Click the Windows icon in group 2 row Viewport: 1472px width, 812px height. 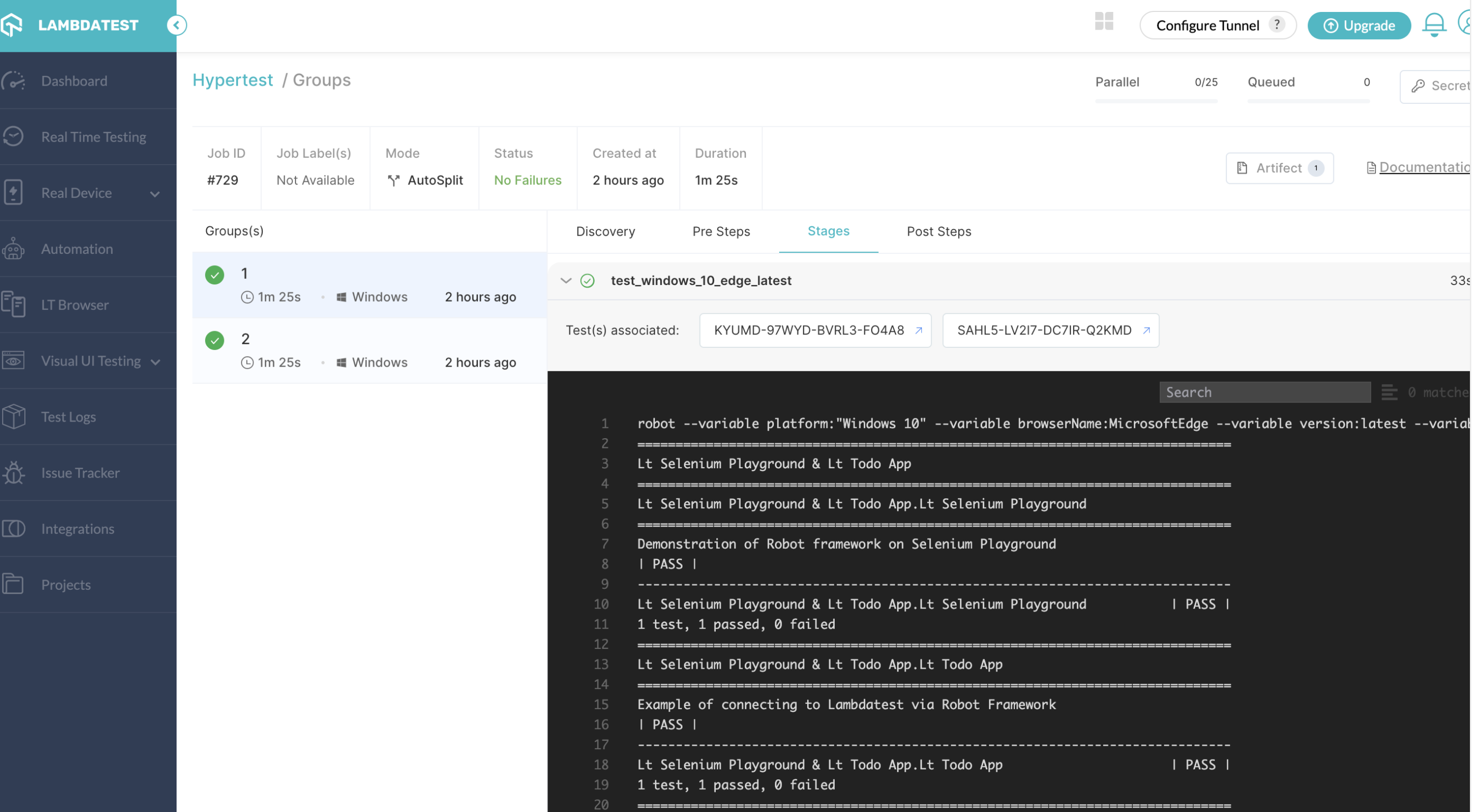pyautogui.click(x=341, y=362)
